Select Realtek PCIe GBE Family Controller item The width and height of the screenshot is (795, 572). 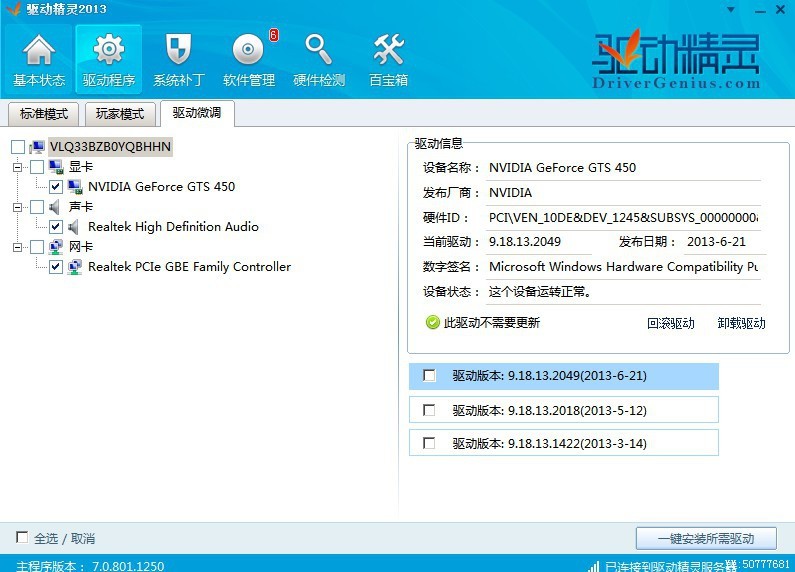189,267
